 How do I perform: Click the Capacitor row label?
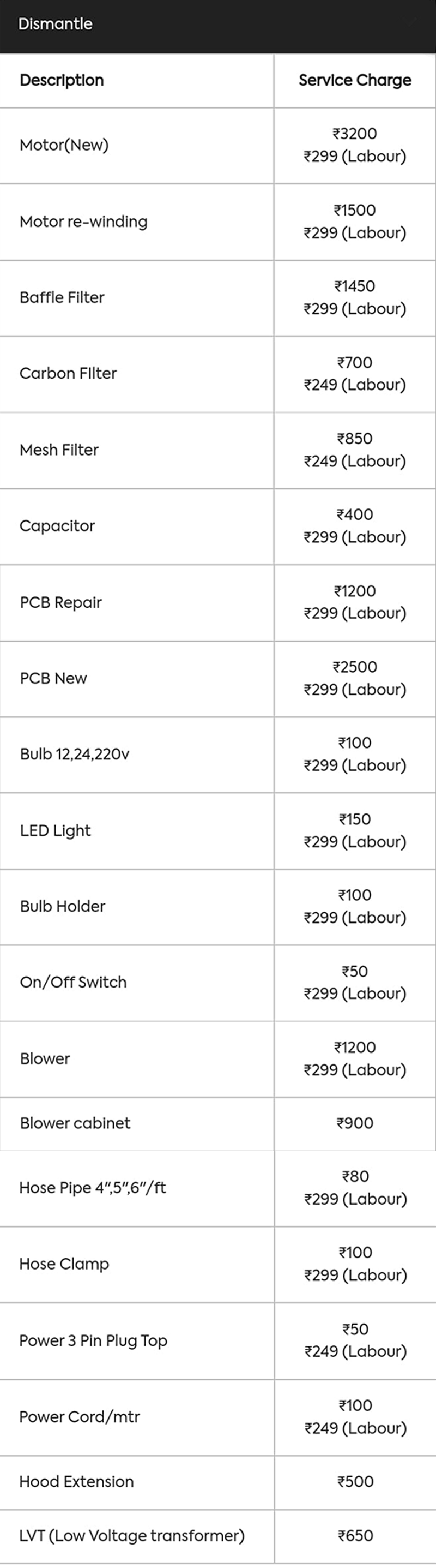pos(57,526)
